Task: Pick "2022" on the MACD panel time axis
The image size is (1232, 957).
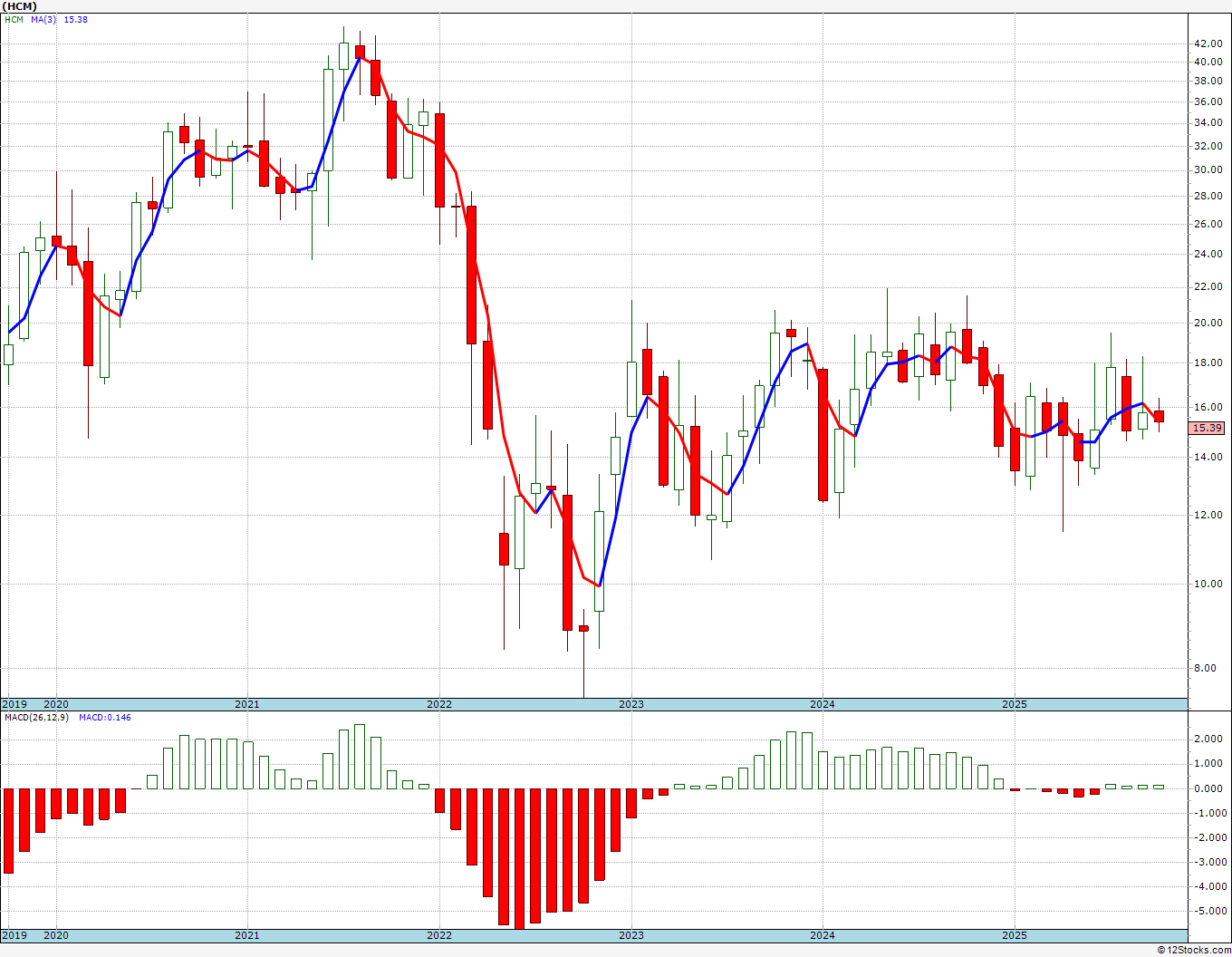Action: point(439,935)
